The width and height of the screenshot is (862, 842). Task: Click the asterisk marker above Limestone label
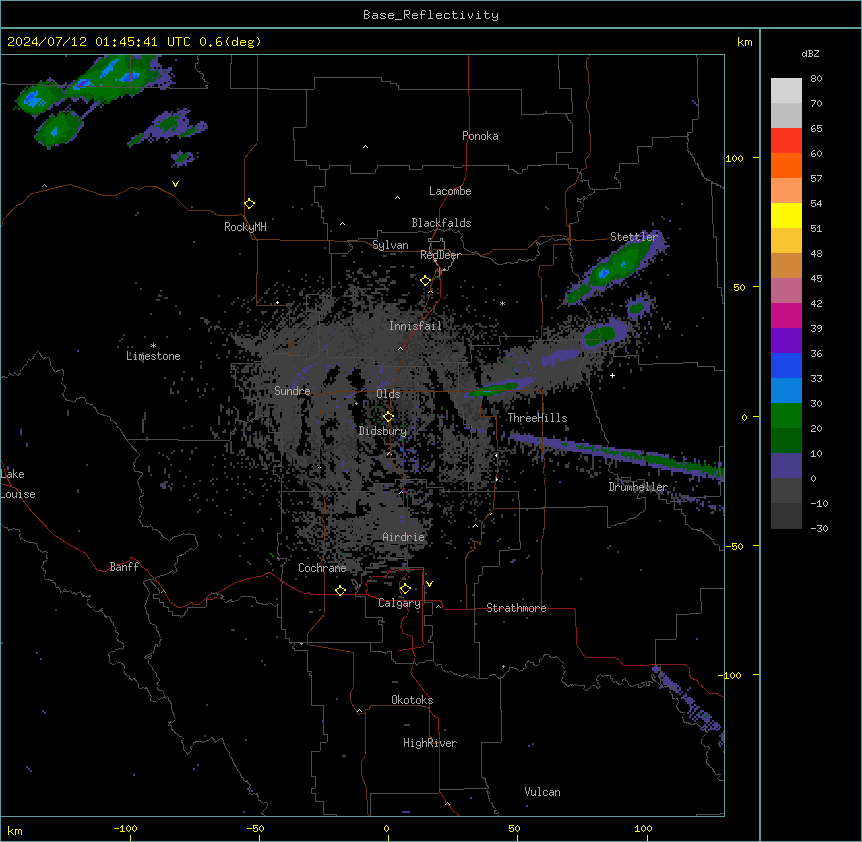coord(153,346)
